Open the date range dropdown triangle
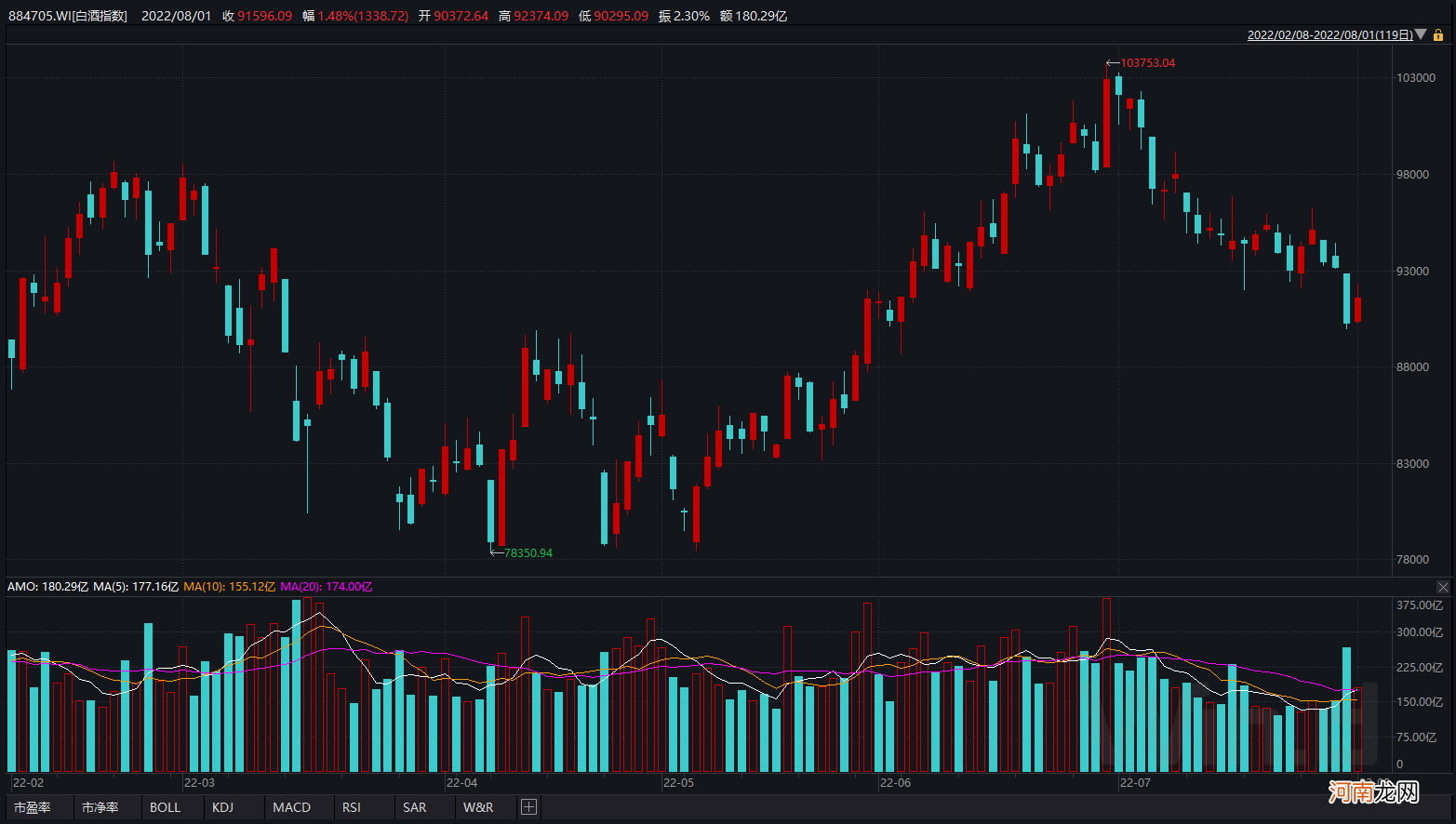The width and height of the screenshot is (1456, 824). 1421,34
